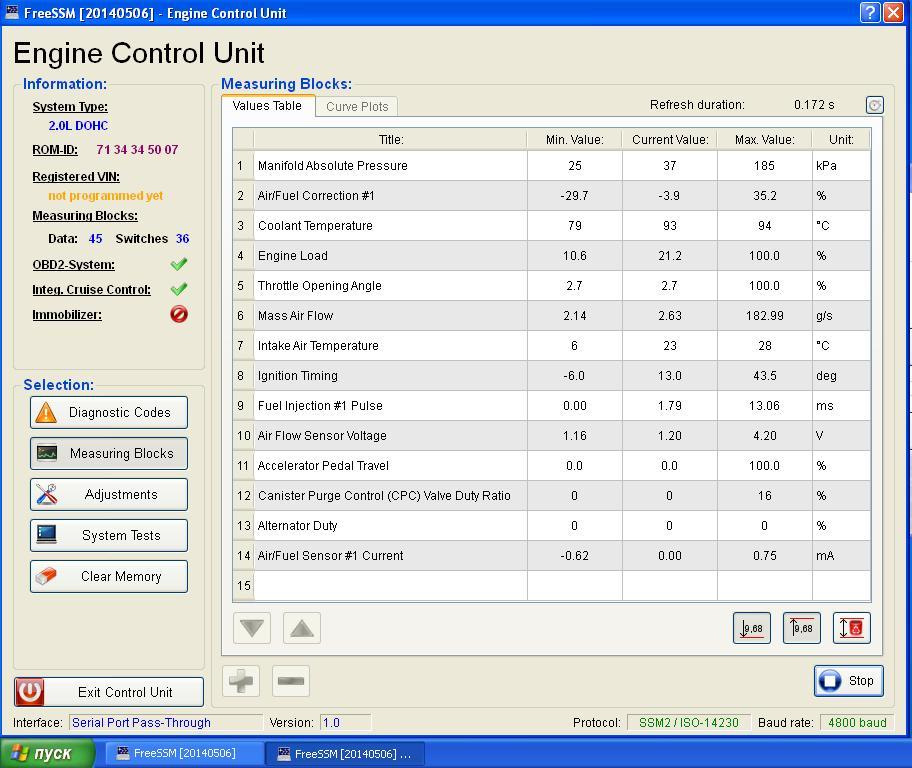This screenshot has width=912, height=768.
Task: Select Air Flow Sensor Voltage row
Action: 551,436
